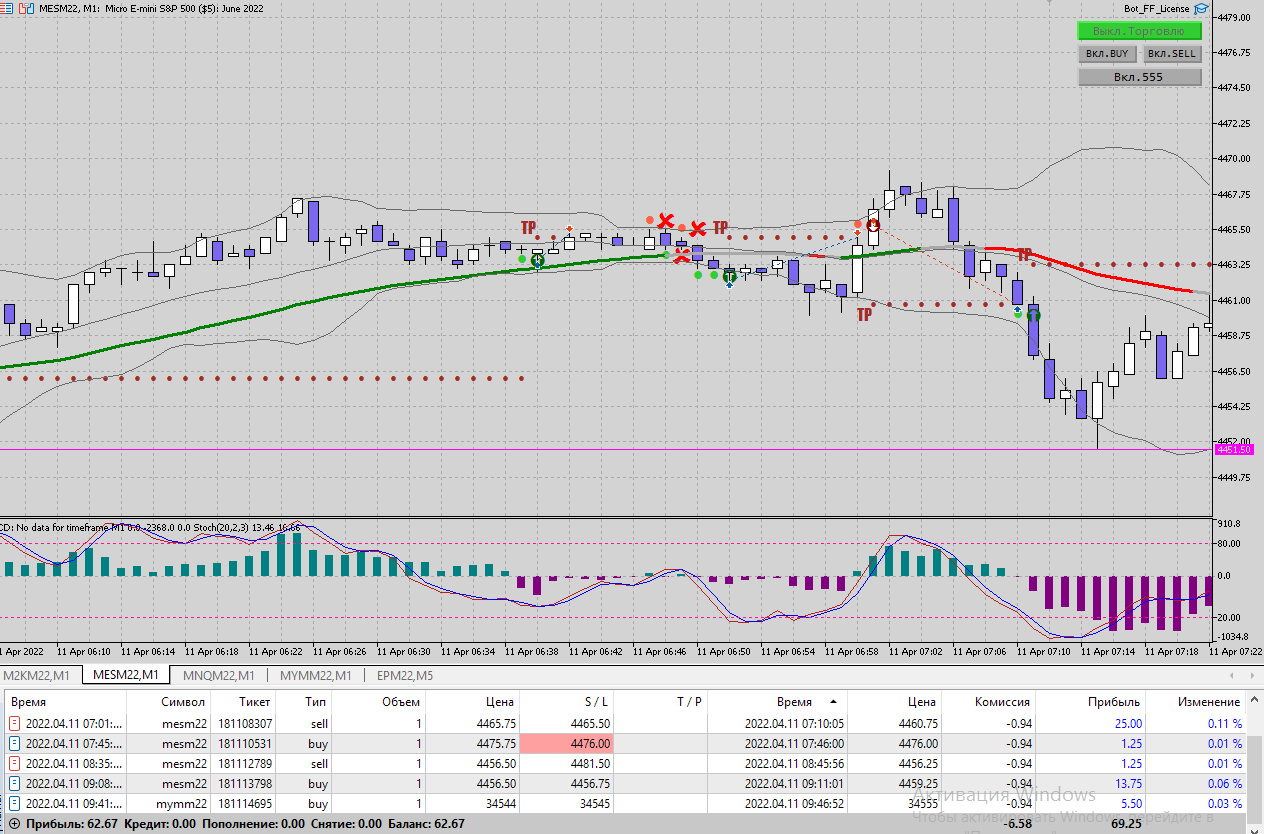Switch to the M2KM22,M1 chart tab
This screenshot has height=834, width=1264.
35,675
